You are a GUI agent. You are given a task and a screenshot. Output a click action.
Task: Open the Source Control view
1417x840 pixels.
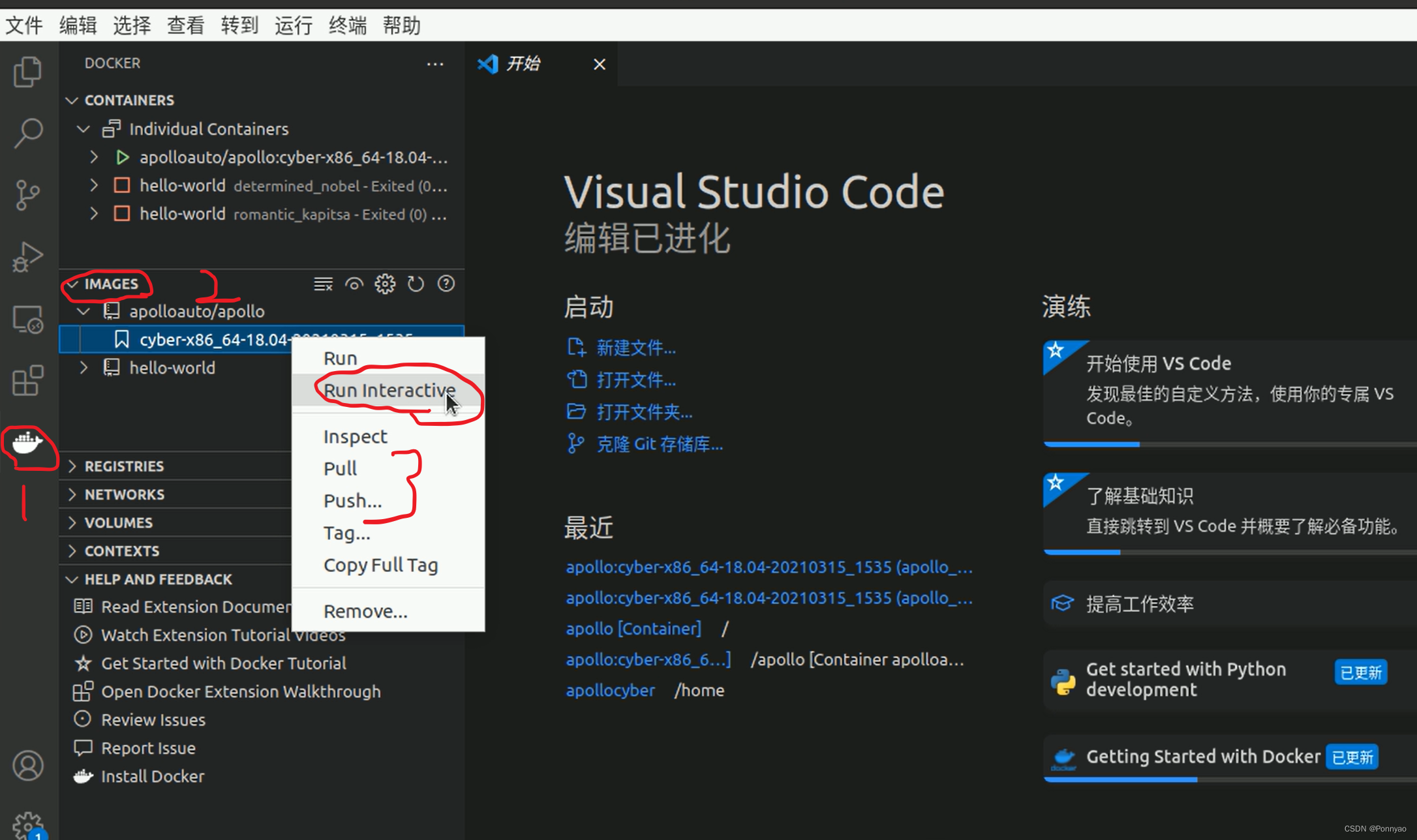coord(27,194)
